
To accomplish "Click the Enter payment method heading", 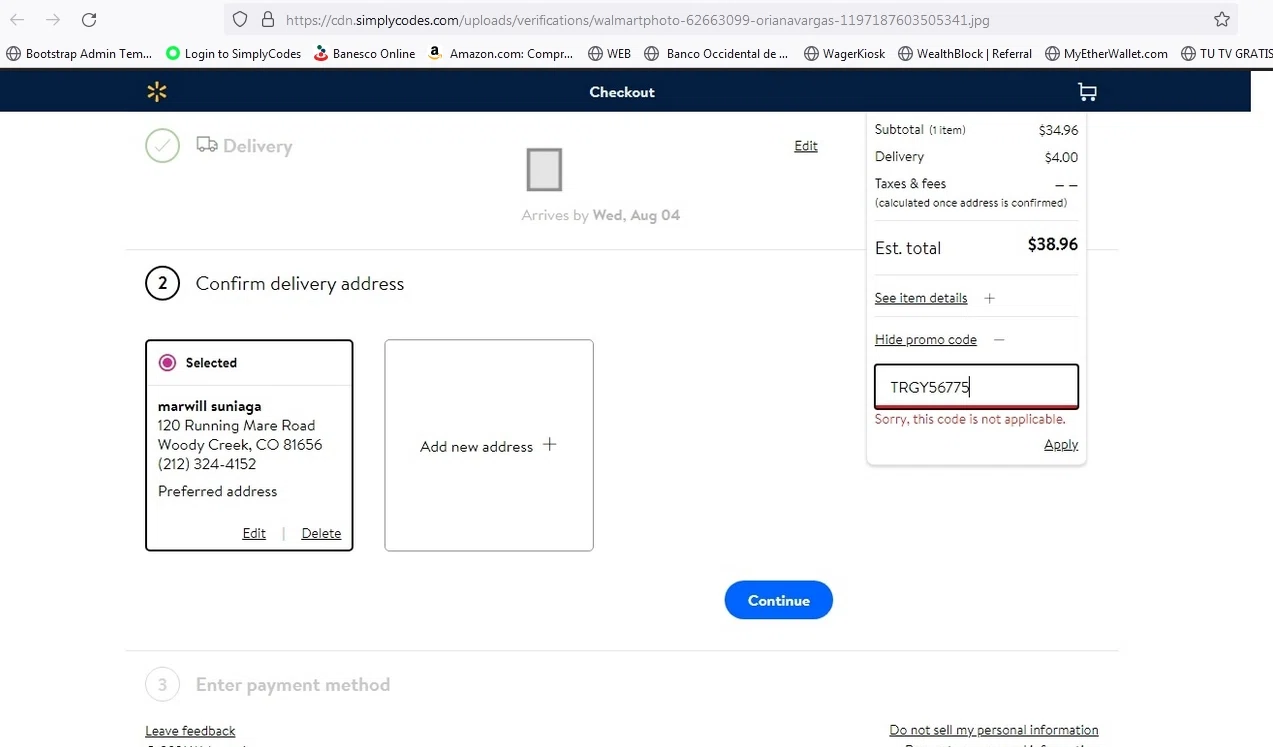I will [x=293, y=685].
